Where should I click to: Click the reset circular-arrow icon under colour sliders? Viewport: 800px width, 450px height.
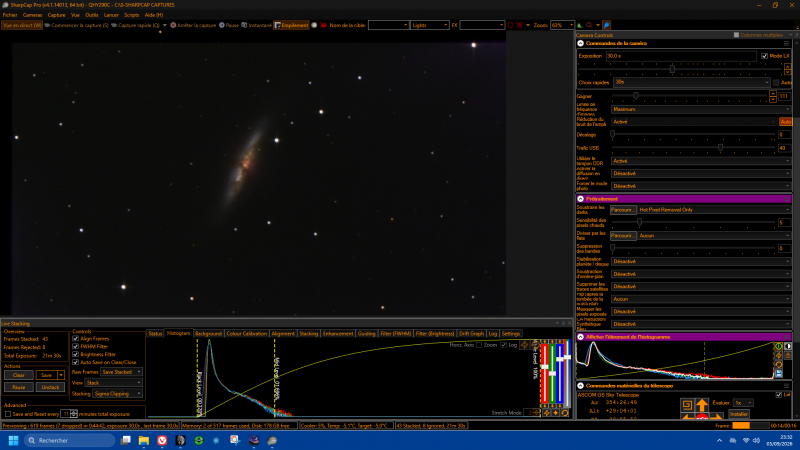pyautogui.click(x=565, y=413)
